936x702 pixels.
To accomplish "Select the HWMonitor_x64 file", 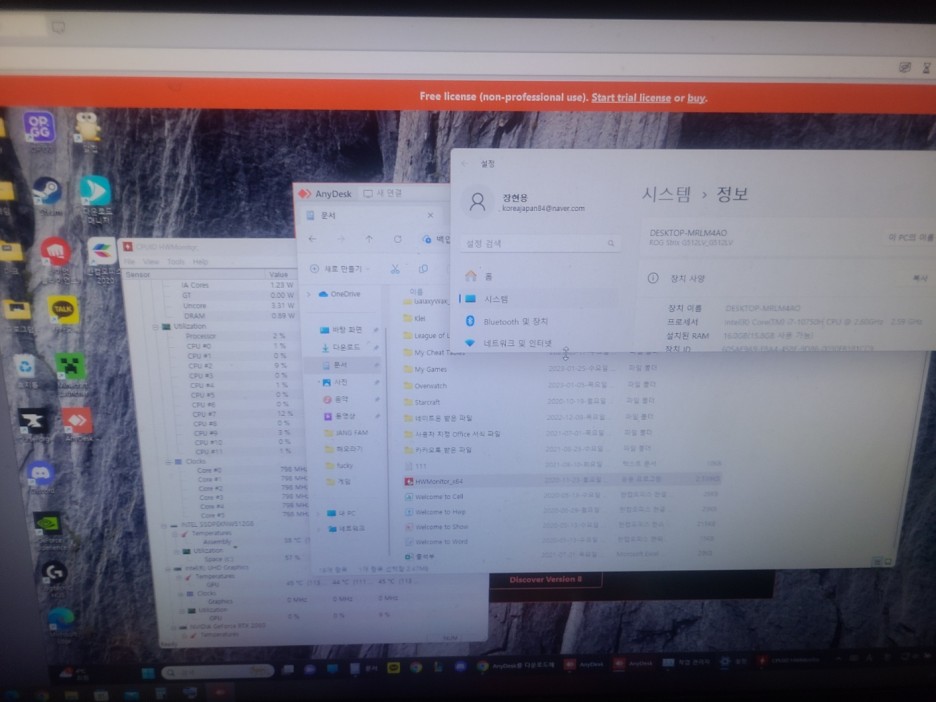I will coord(561,480).
